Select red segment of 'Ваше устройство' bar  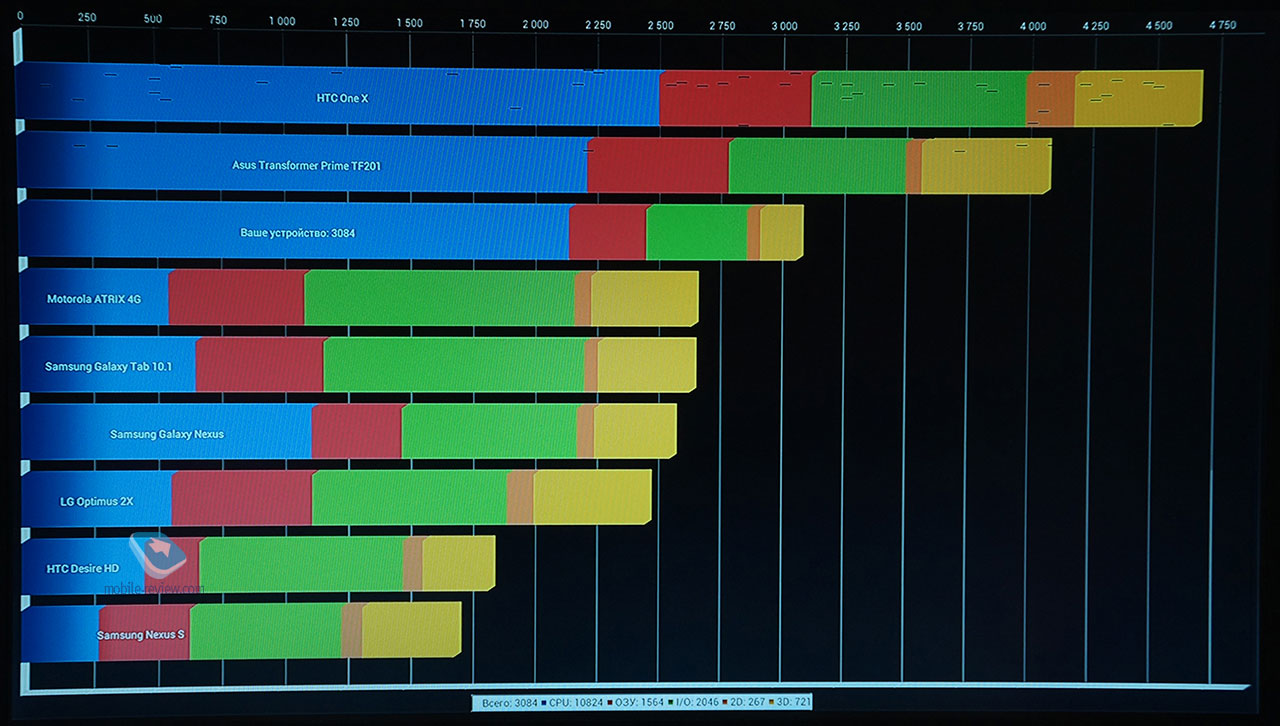tap(607, 232)
